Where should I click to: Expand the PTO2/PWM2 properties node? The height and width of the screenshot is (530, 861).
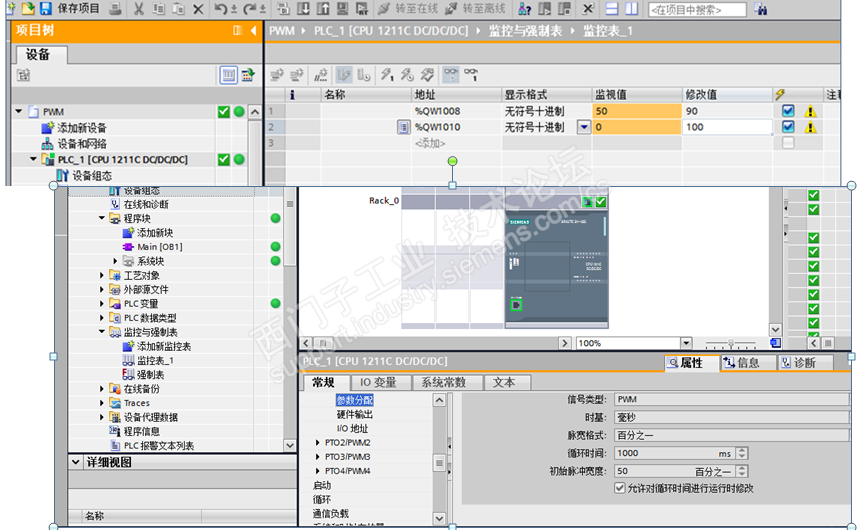[317, 442]
